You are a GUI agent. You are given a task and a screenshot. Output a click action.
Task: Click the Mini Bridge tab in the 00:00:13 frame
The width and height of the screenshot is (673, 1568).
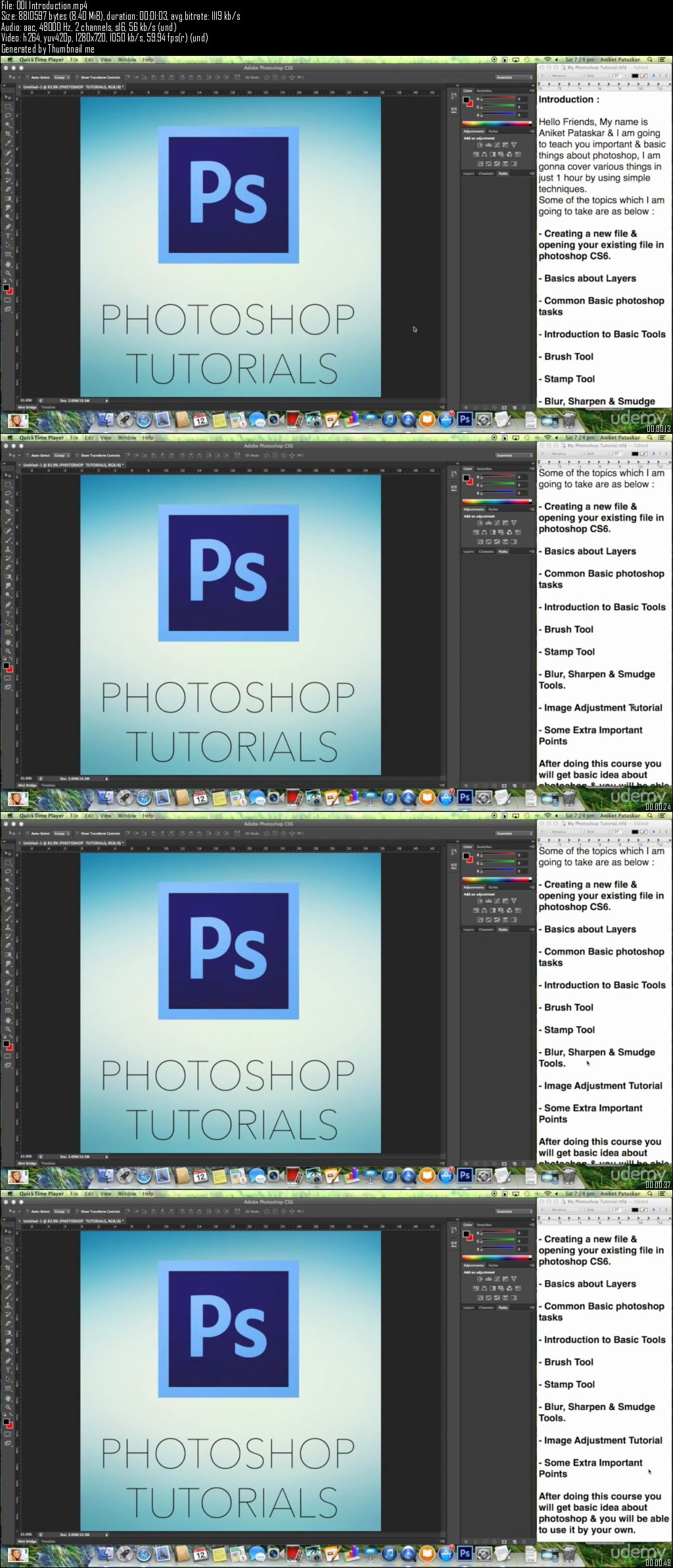[27, 408]
